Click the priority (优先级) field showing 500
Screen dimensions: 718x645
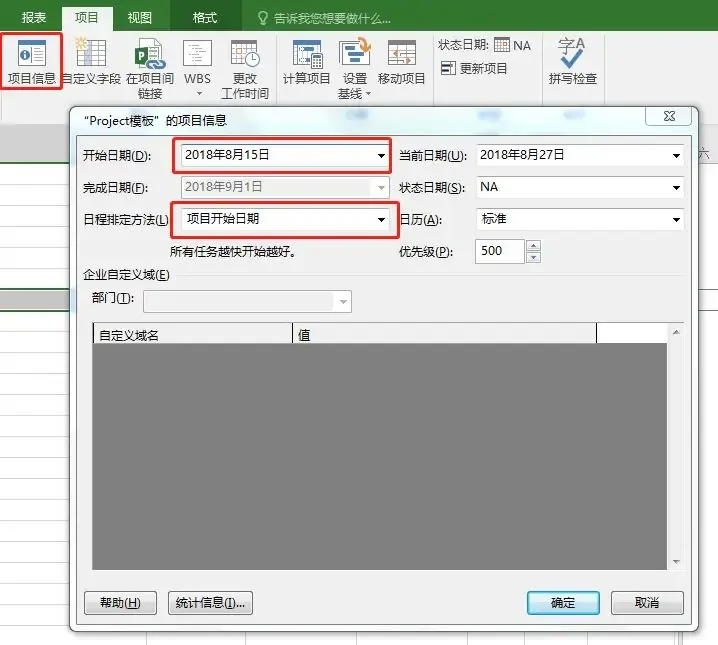click(x=500, y=251)
